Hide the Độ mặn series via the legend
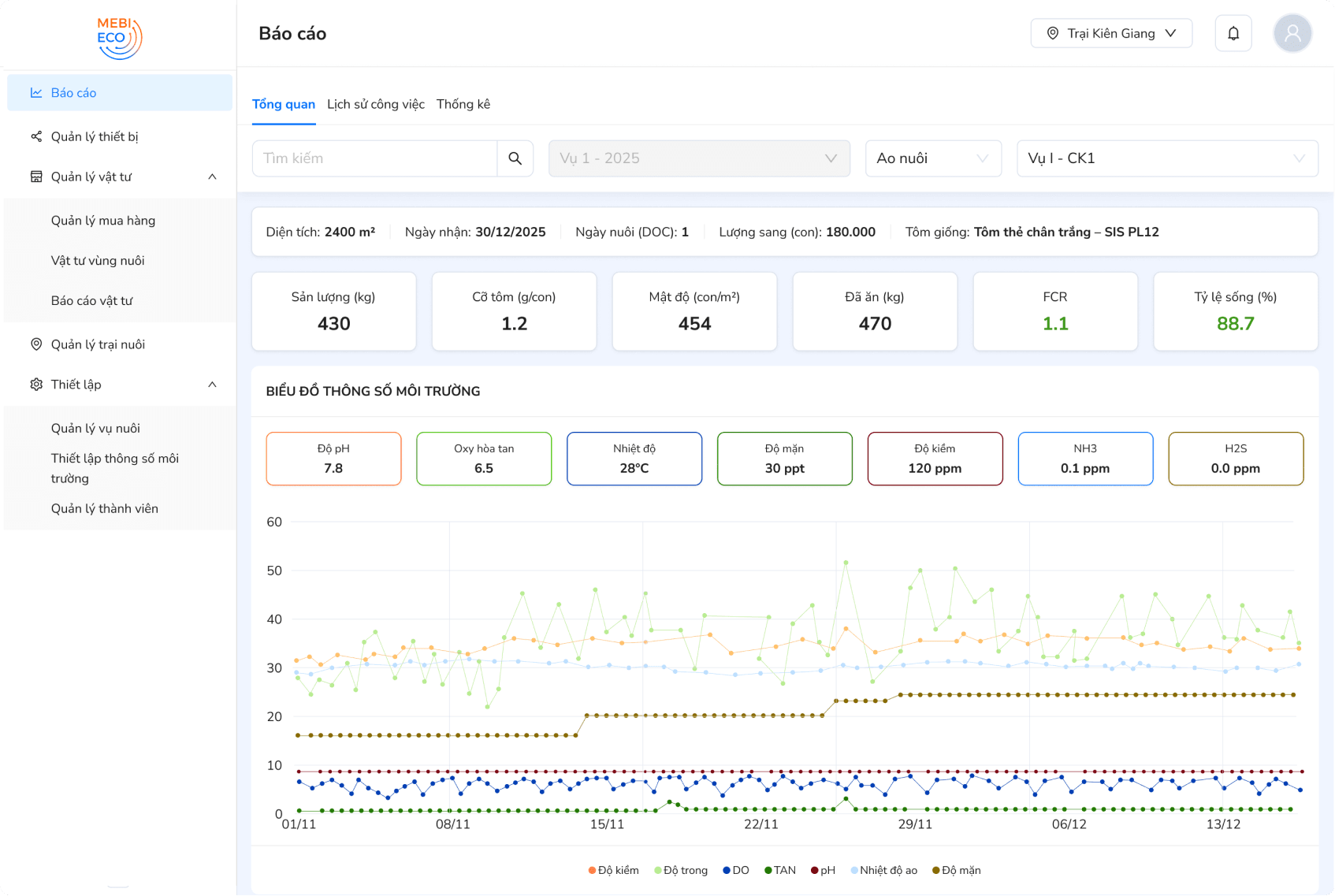The image size is (1335, 896). 956,871
